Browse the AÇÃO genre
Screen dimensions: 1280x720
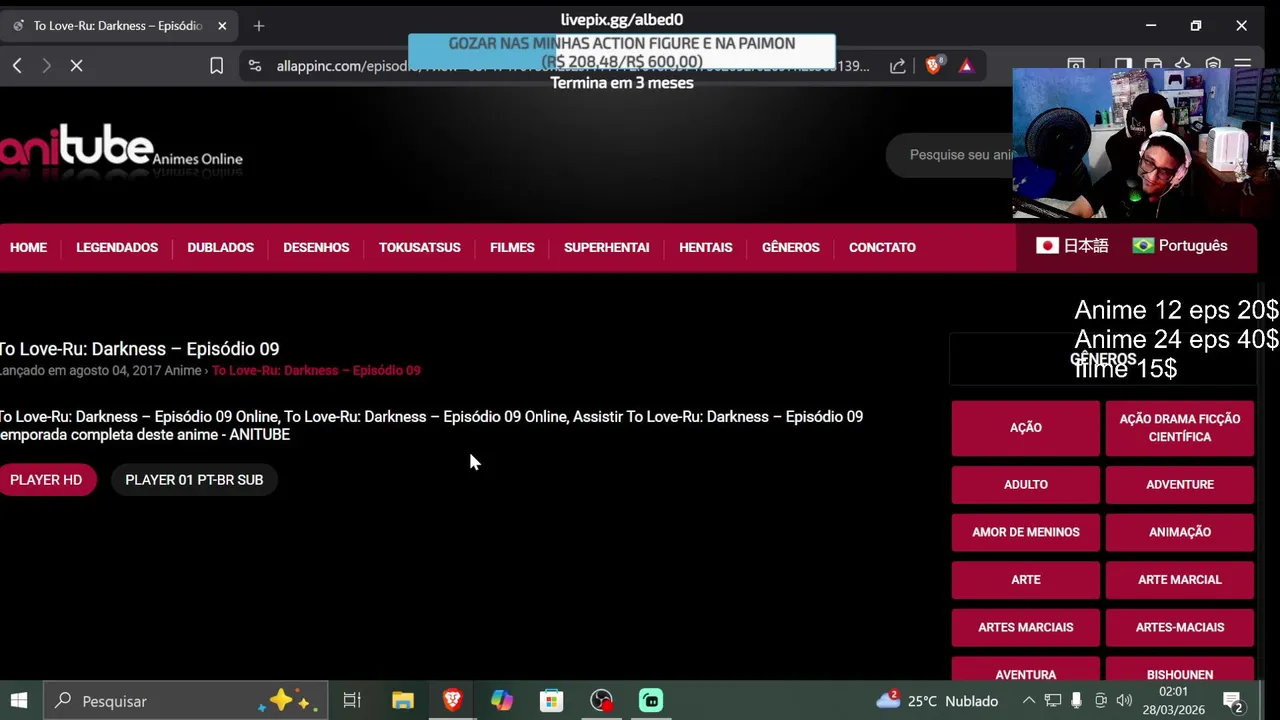[x=1026, y=428]
